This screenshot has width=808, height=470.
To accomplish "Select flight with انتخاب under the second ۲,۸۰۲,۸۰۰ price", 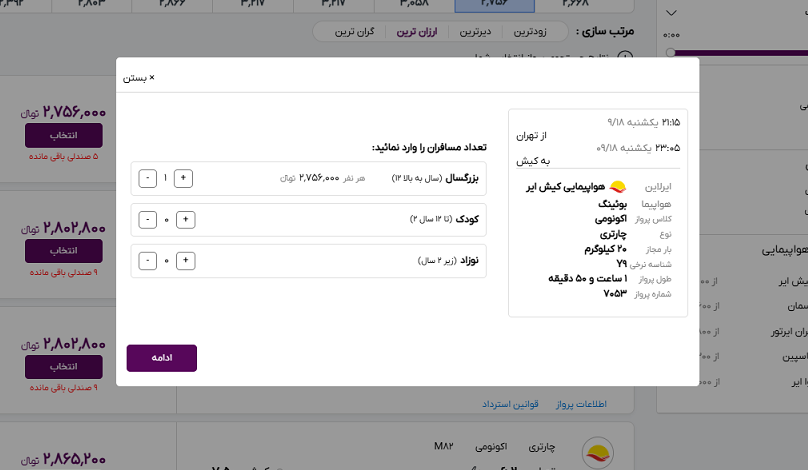I will (63, 366).
